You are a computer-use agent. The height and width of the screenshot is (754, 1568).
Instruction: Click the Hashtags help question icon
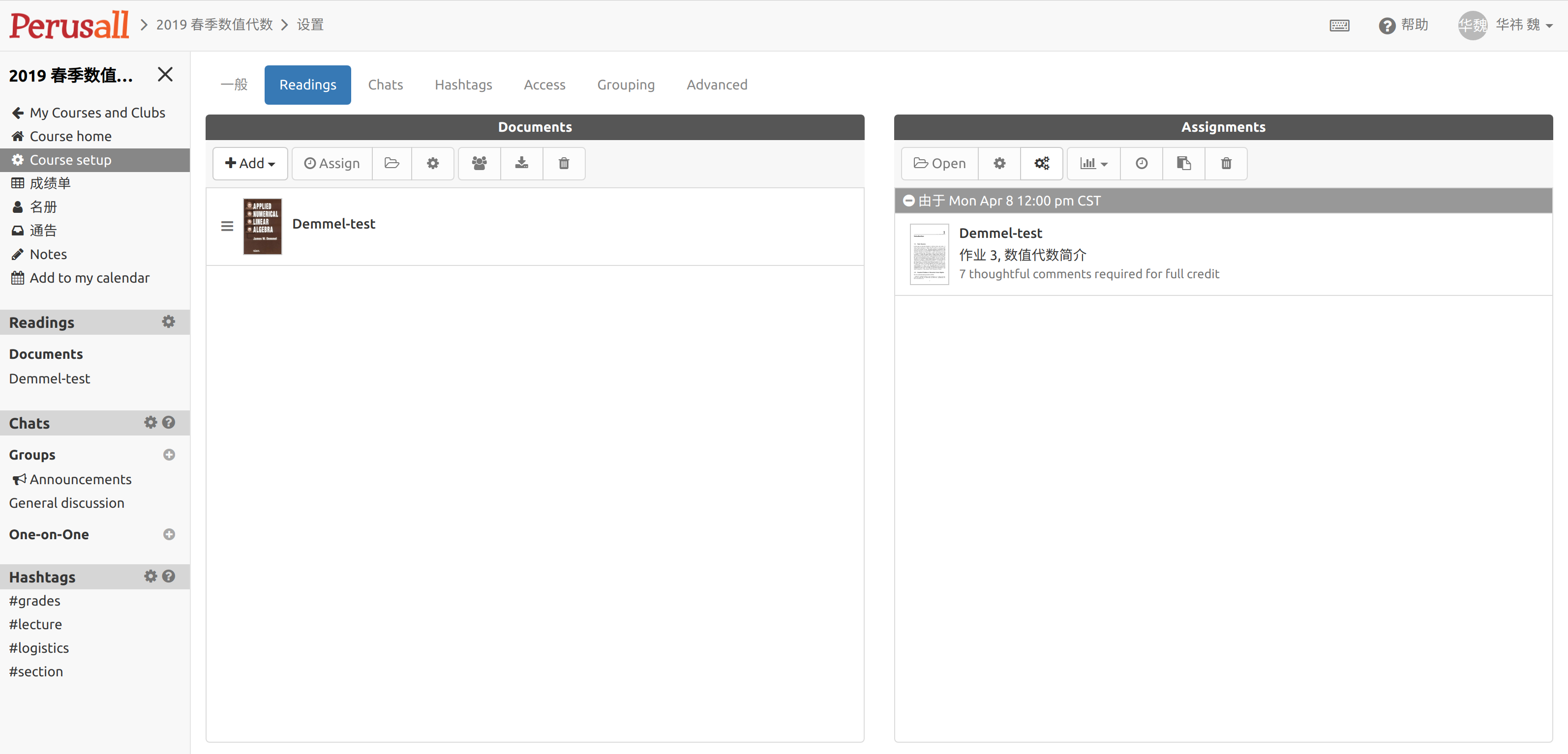coord(169,576)
